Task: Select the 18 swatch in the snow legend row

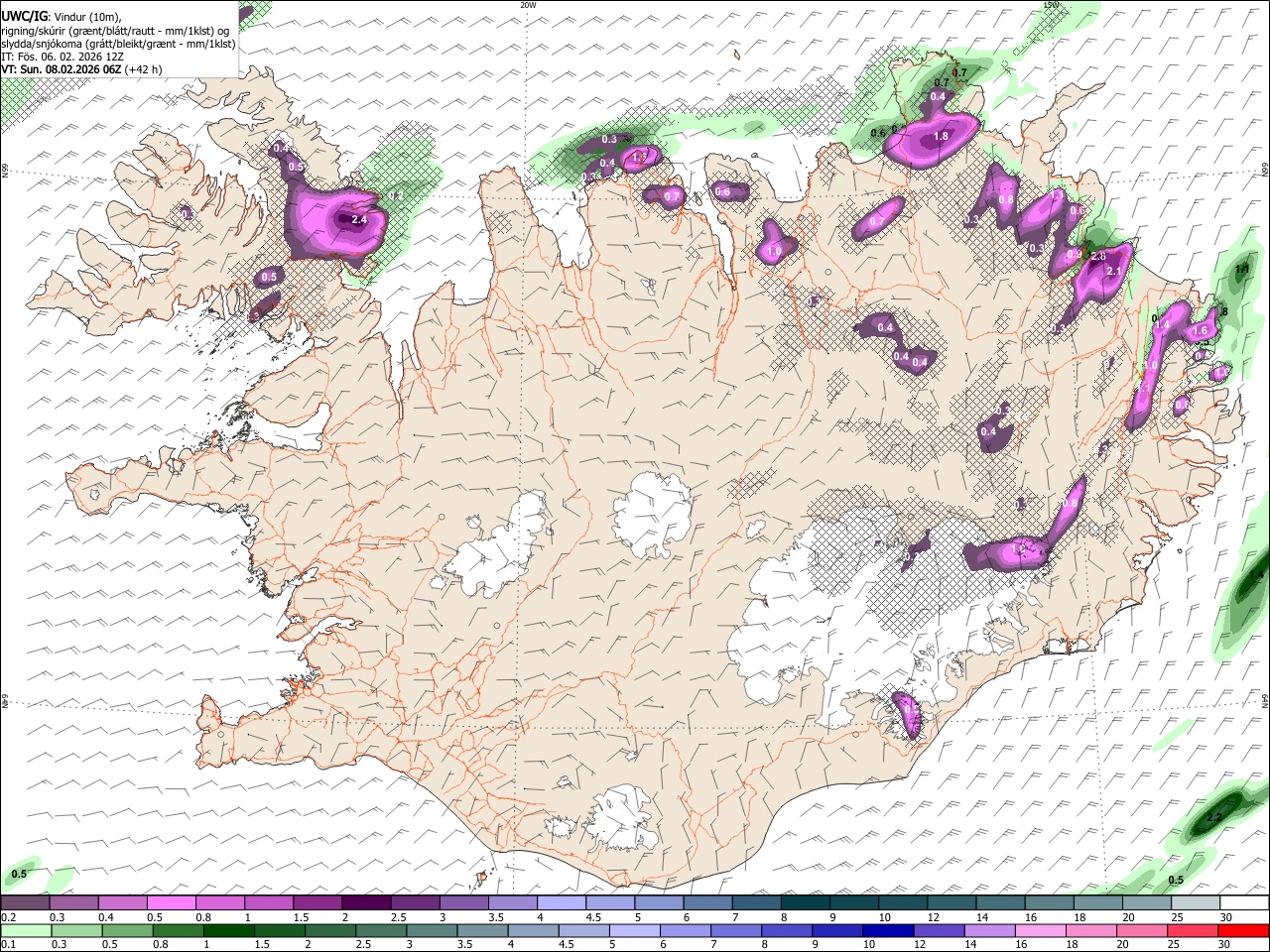Action: (1097, 903)
